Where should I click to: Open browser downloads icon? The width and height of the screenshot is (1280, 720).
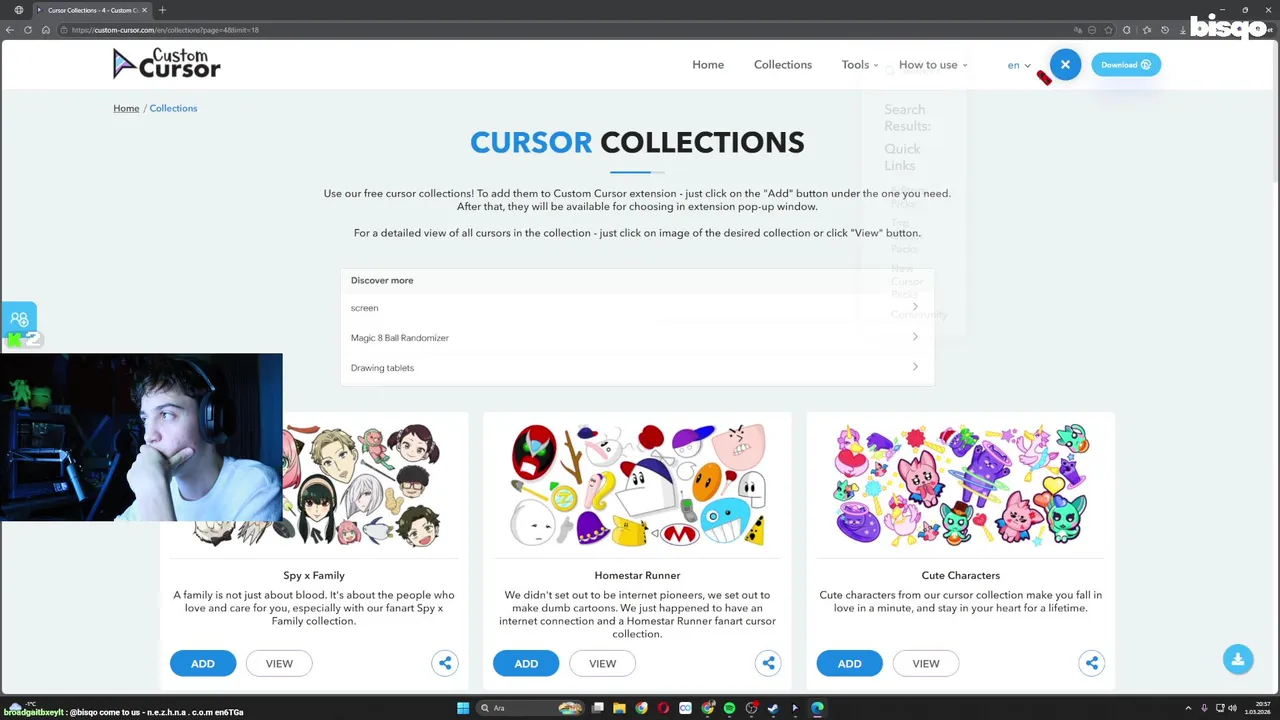1183,30
